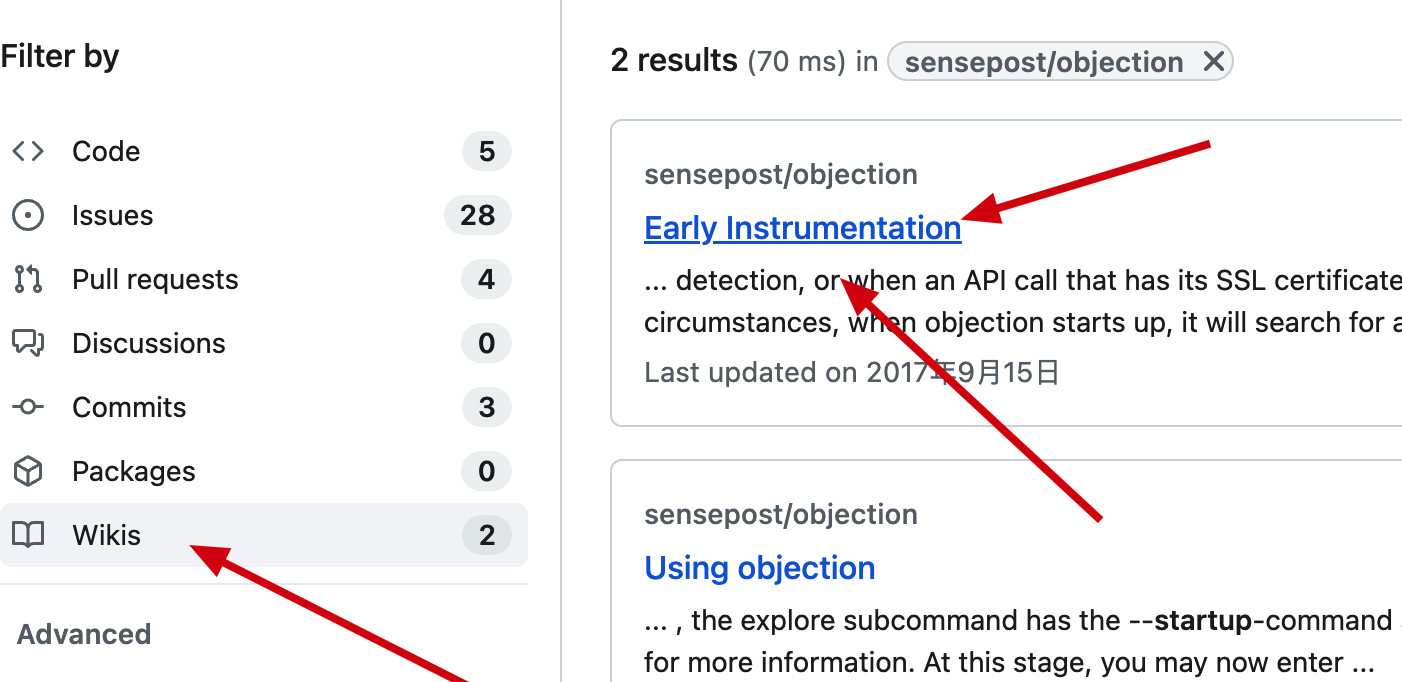
Task: Click the Commits icon
Action: (x=28, y=407)
